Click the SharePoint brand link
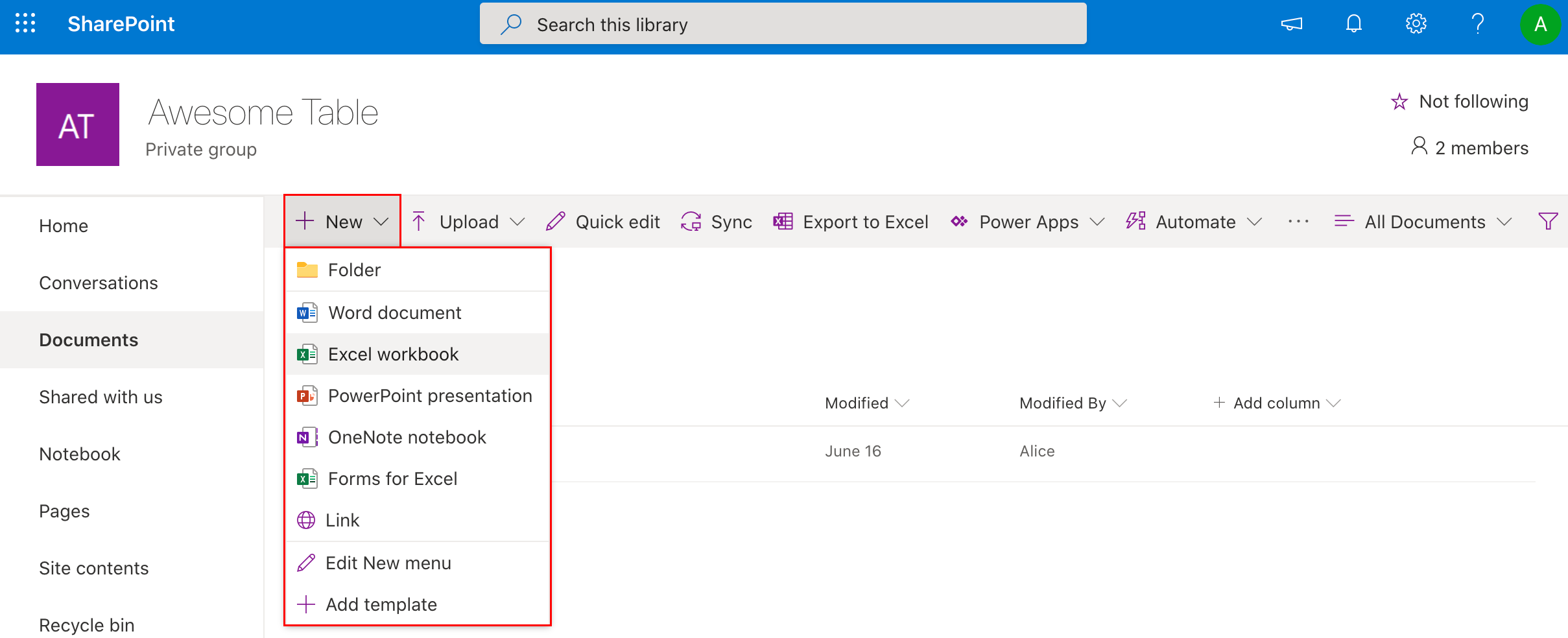1568x638 pixels. click(x=121, y=24)
